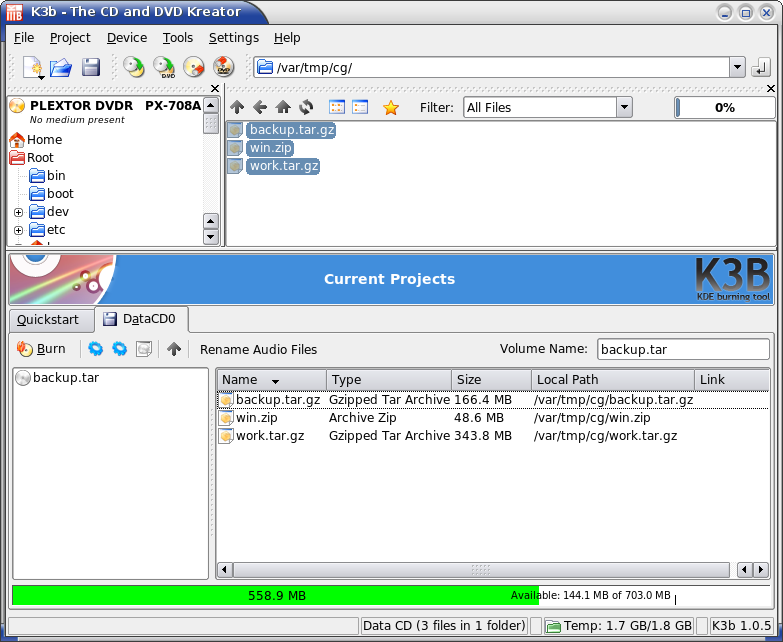The width and height of the screenshot is (783, 642).
Task: Switch file browser to icon view
Action: [x=337, y=107]
